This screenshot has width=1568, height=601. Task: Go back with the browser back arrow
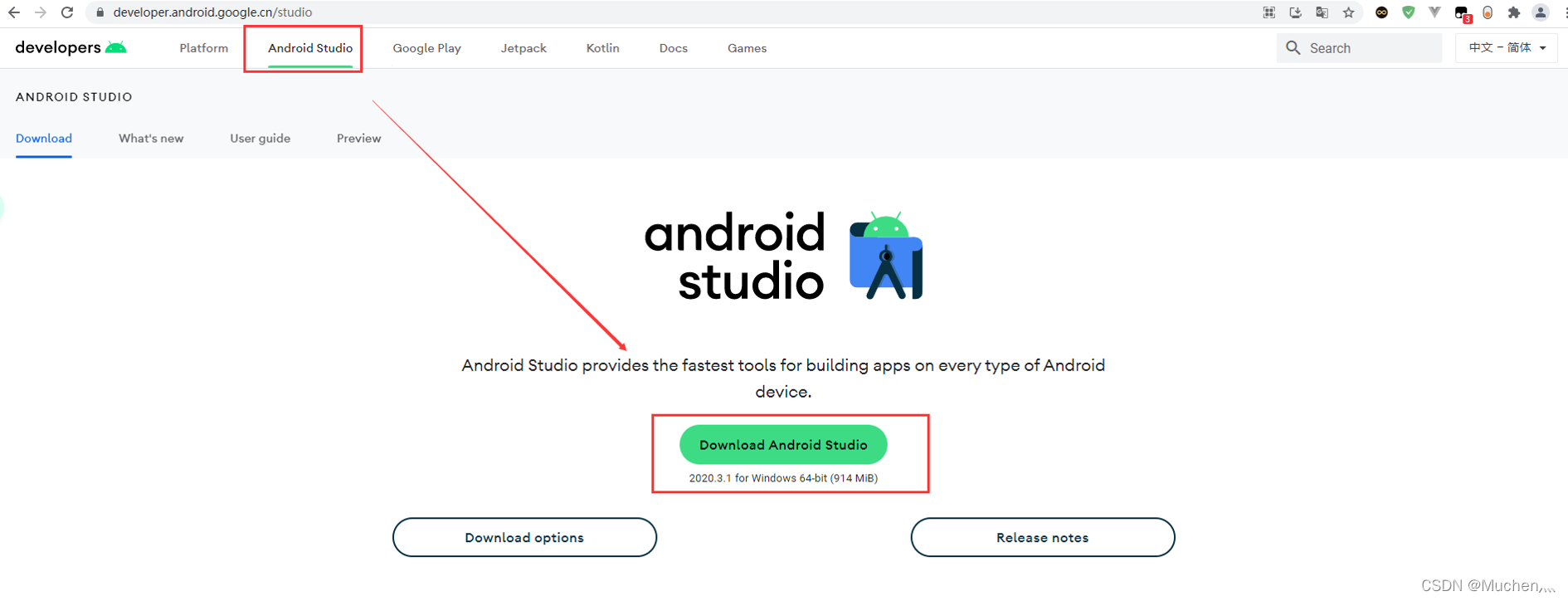[14, 12]
